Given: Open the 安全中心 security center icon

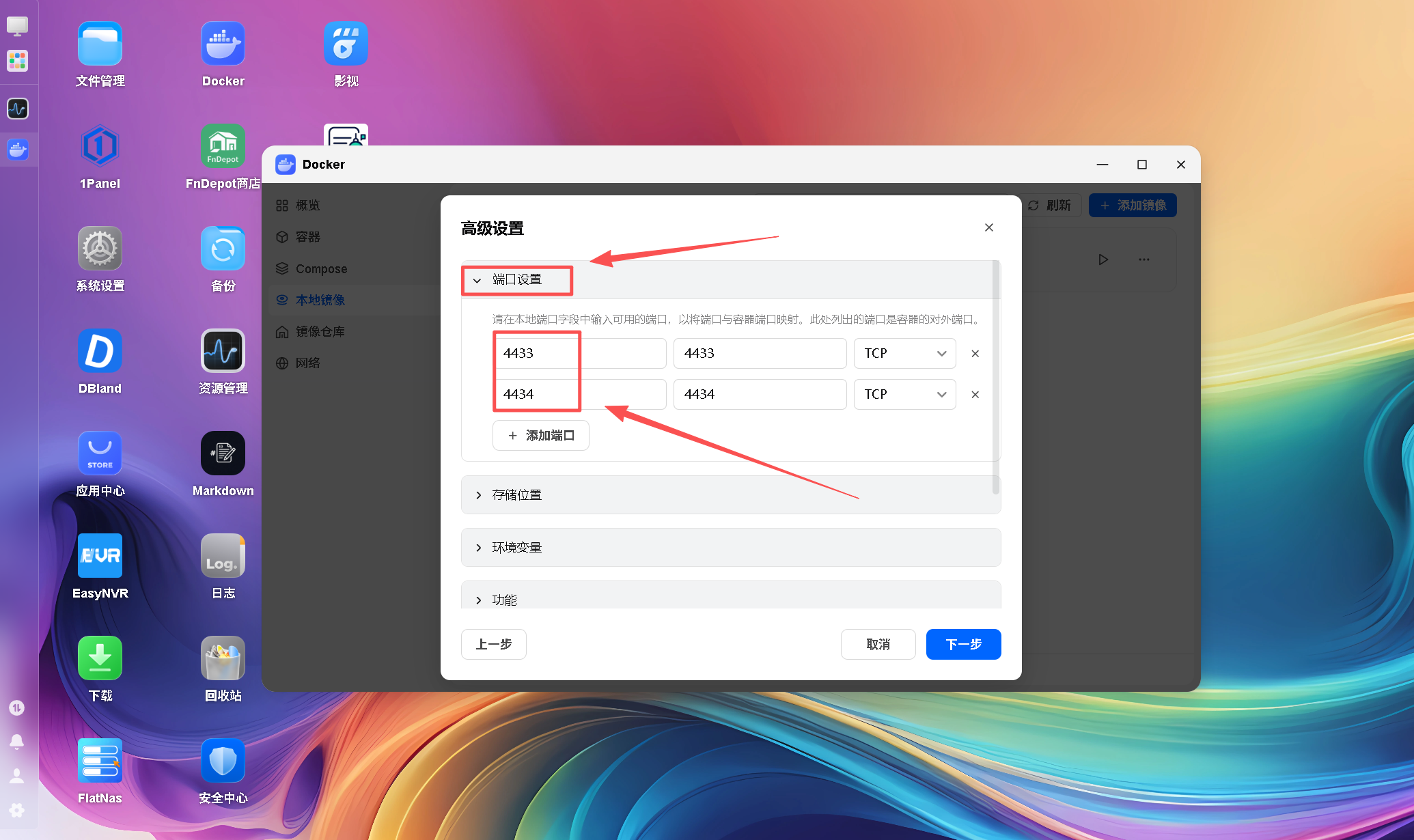Looking at the screenshot, I should pyautogui.click(x=223, y=761).
